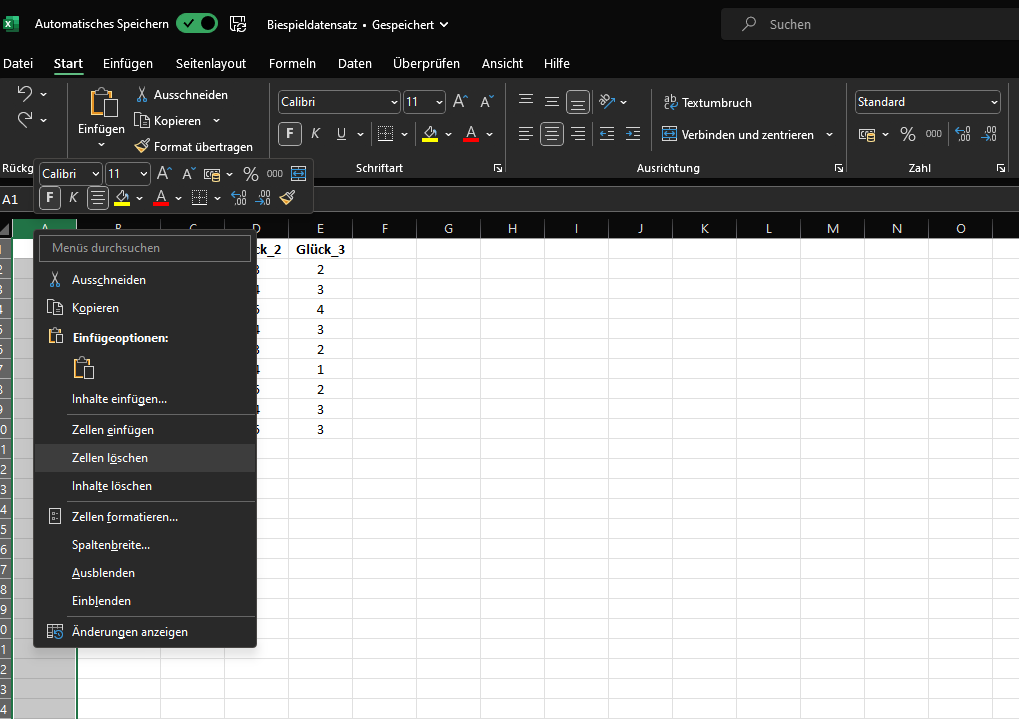1019x719 pixels.
Task: Open the Standard number format dropdown
Action: click(x=993, y=102)
